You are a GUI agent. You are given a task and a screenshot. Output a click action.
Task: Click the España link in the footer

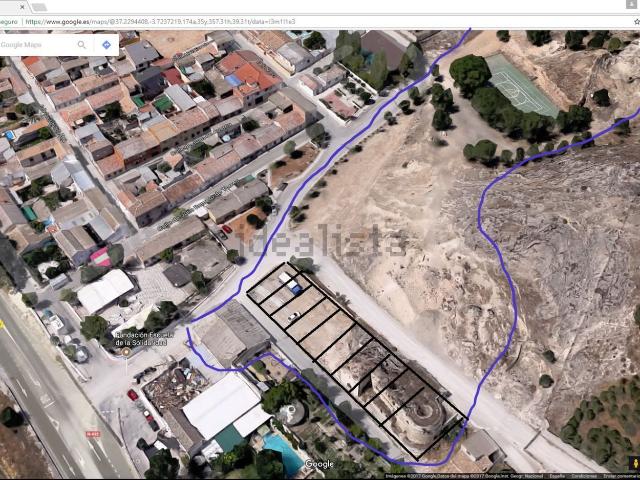pos(556,476)
